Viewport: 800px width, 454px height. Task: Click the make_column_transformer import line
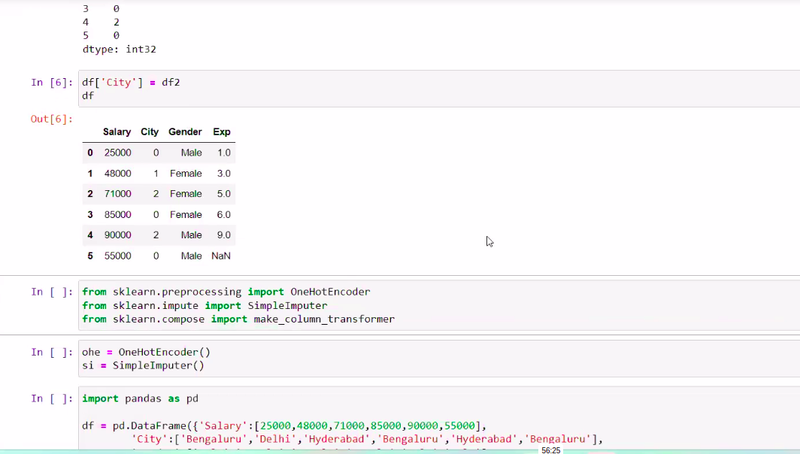238,319
